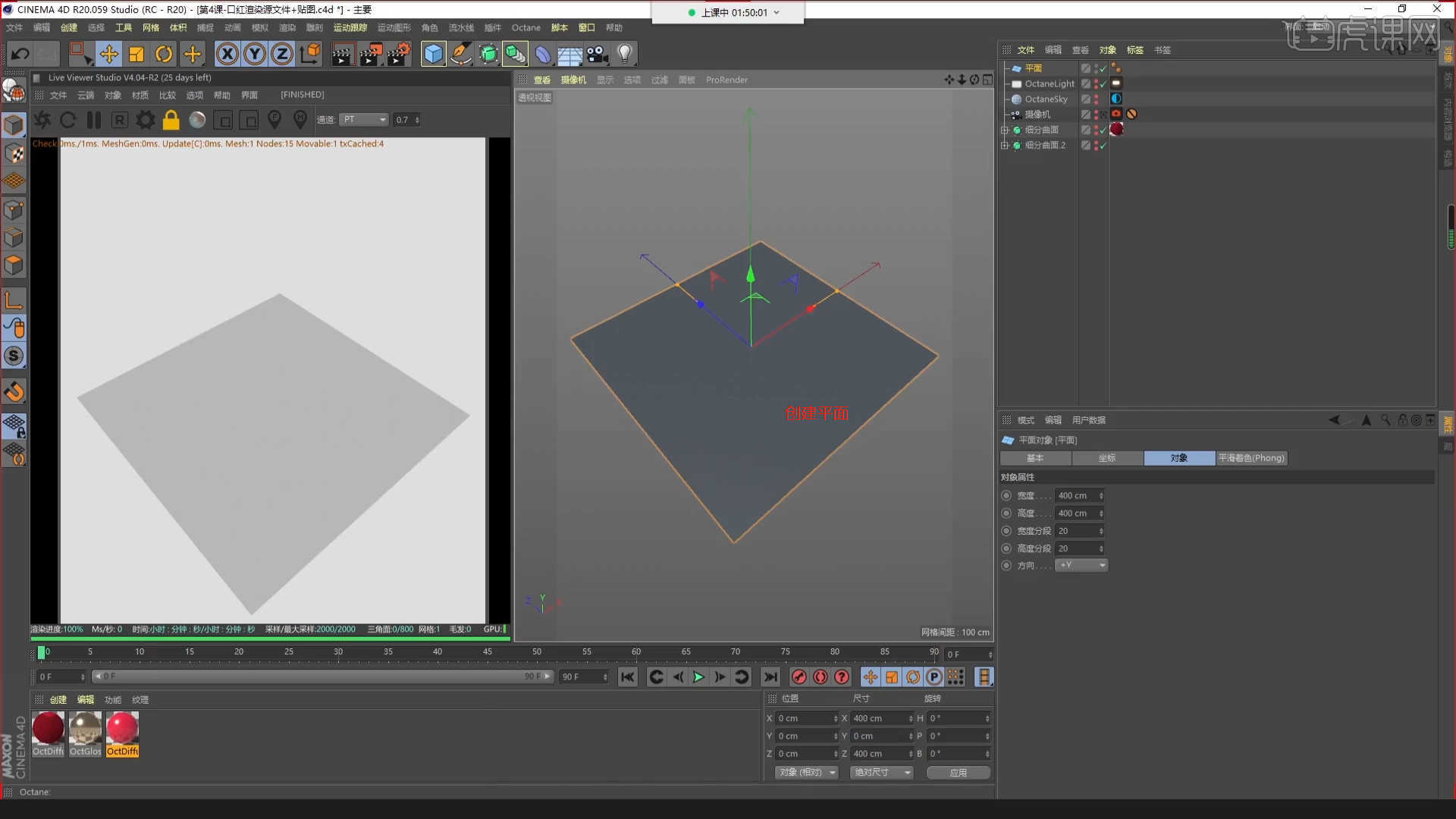1456x819 pixels.
Task: Toggle 细分曲面.2 enabled checkmark
Action: (x=1103, y=146)
